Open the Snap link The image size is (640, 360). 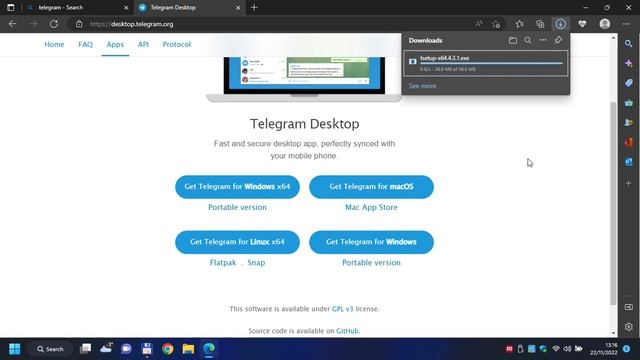[x=256, y=262]
